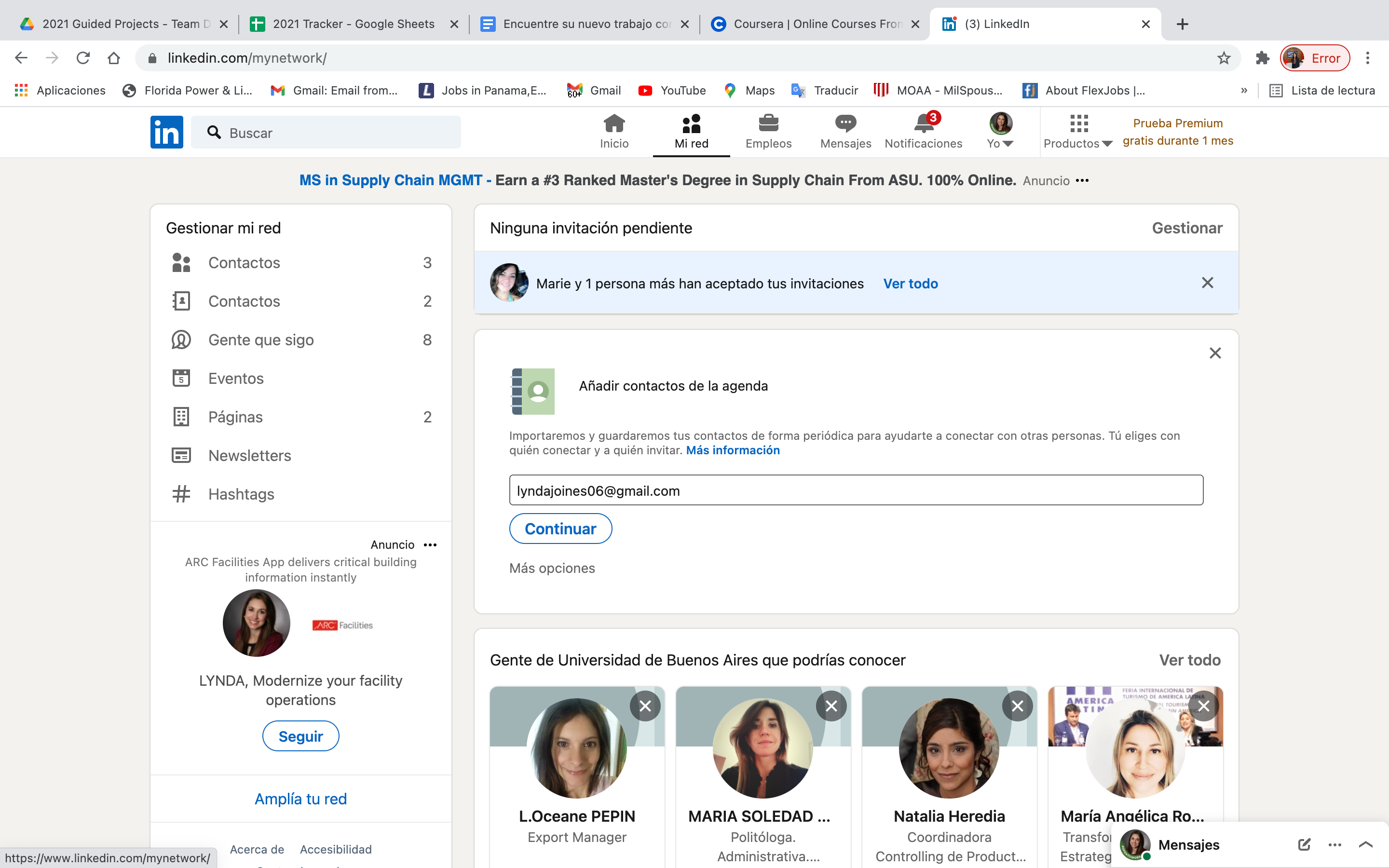The height and width of the screenshot is (868, 1389).
Task: Open Ver todo accepted invitations link
Action: [910, 284]
